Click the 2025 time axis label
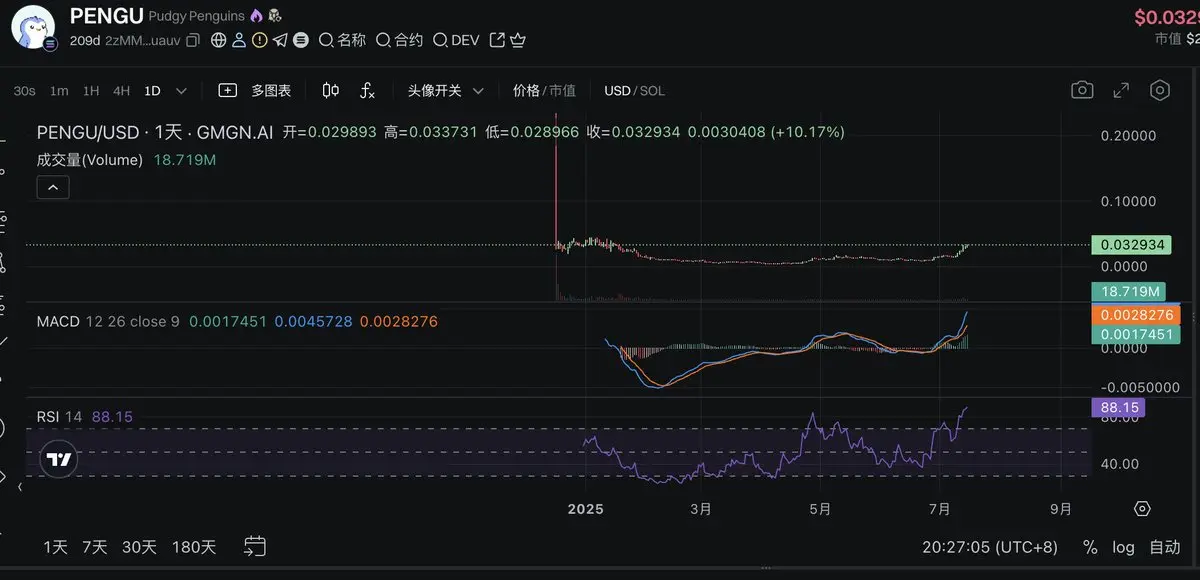Image resolution: width=1200 pixels, height=580 pixels. 586,509
